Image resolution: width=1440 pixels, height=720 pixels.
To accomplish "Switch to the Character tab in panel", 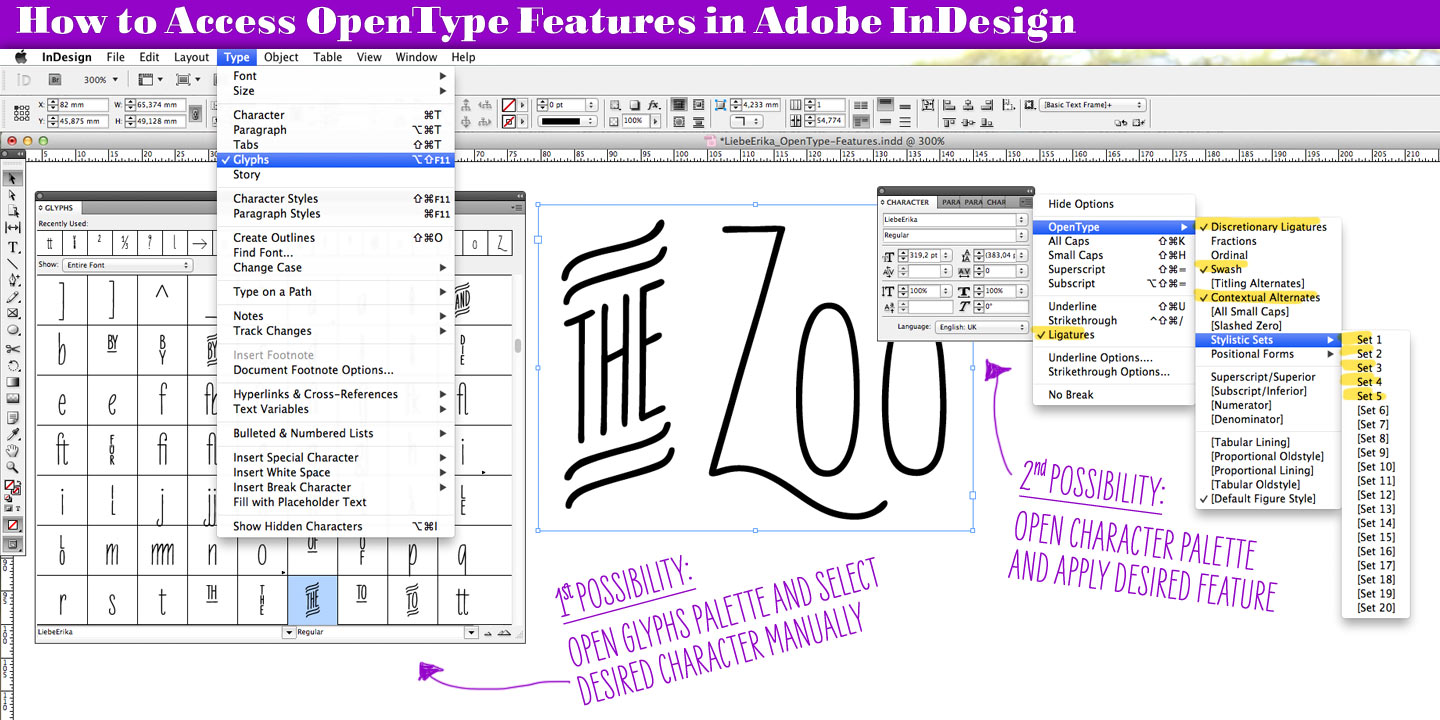I will pos(908,202).
